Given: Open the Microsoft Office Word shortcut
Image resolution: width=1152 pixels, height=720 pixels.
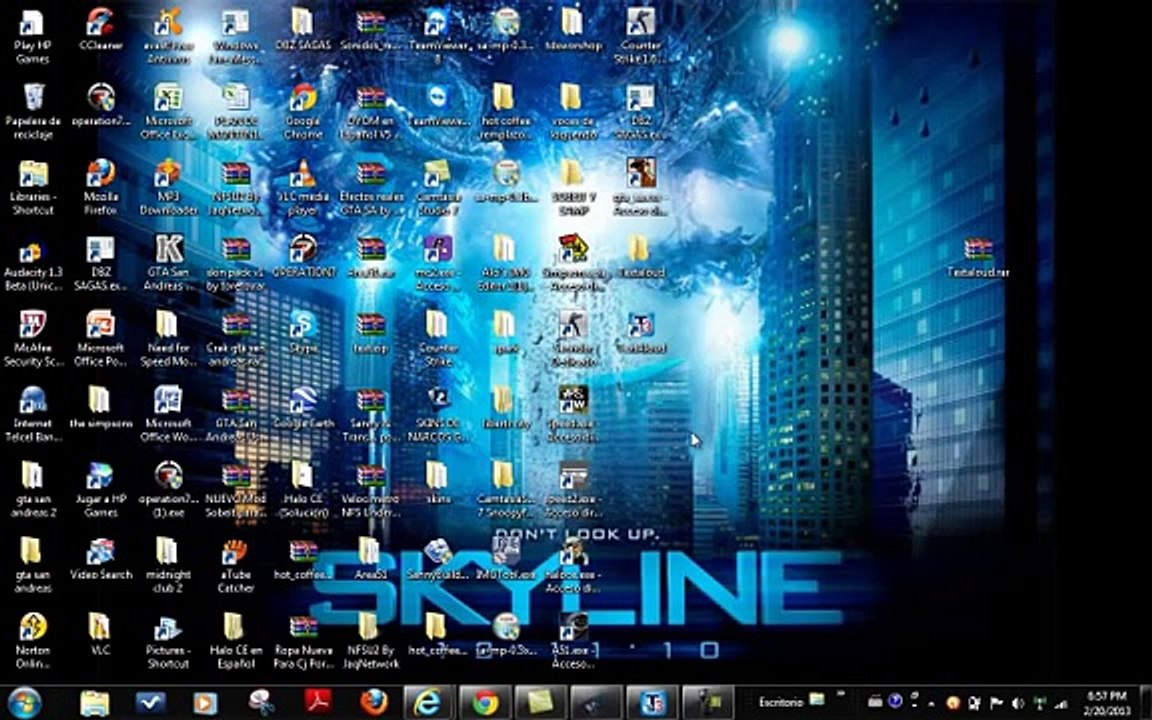Looking at the screenshot, I should pyautogui.click(x=168, y=414).
